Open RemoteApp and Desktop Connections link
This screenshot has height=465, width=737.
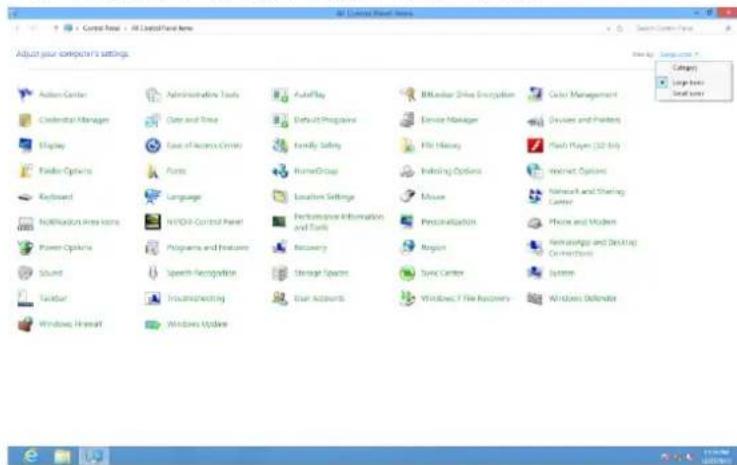click(593, 247)
